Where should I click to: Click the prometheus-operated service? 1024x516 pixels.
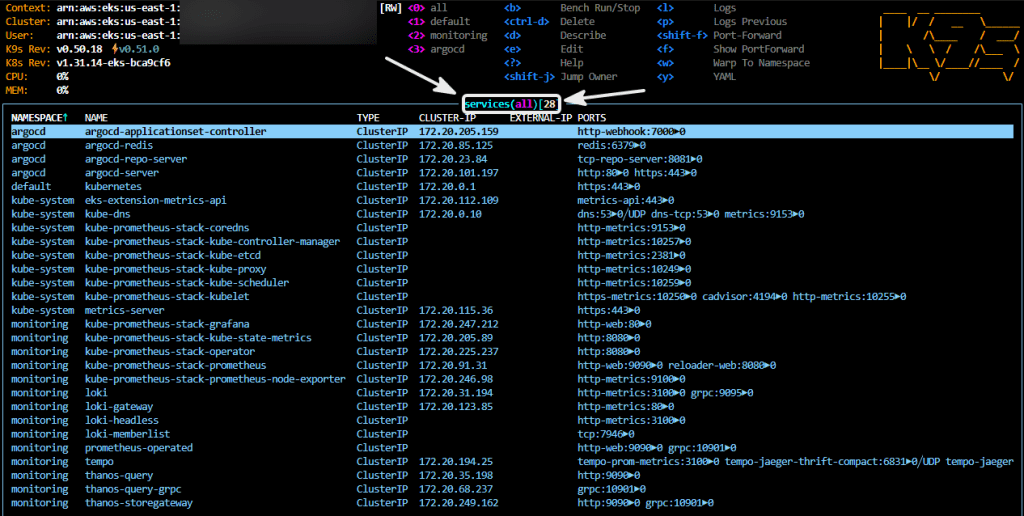[x=138, y=447]
